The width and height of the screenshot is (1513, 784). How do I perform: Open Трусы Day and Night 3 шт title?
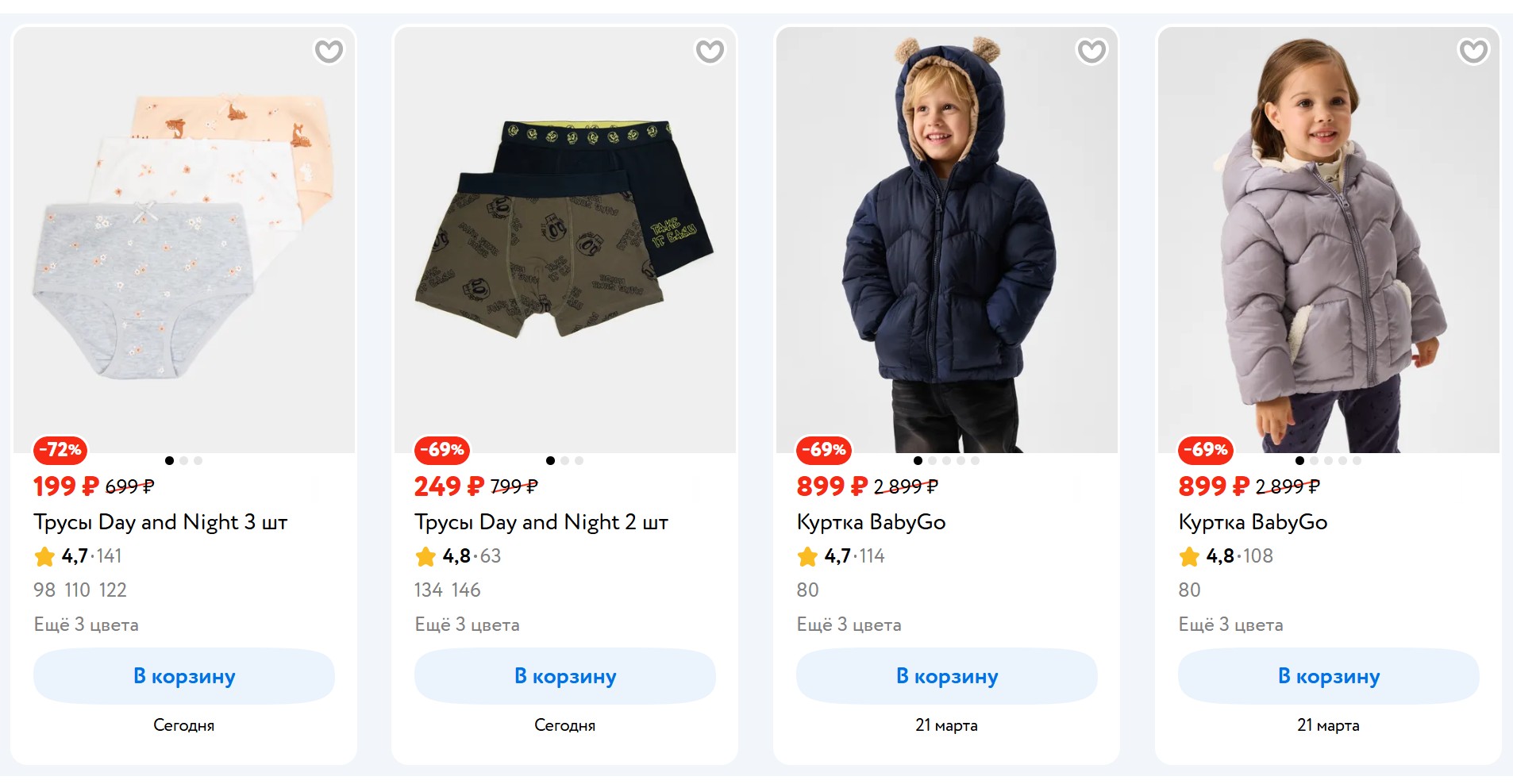(160, 522)
